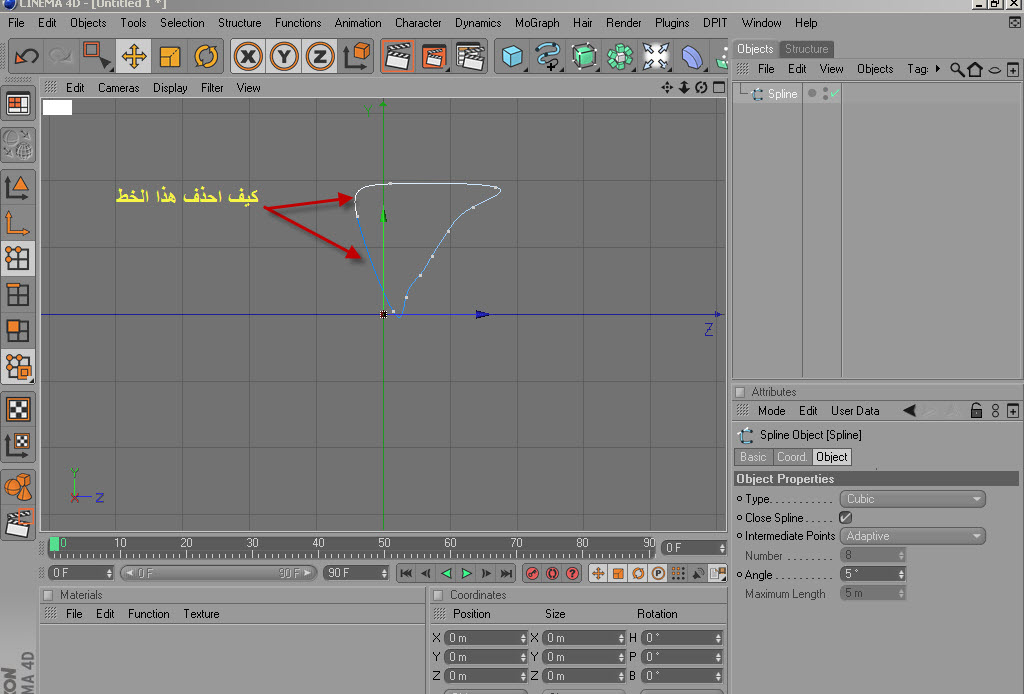Screen dimensions: 1024x694
Task: Enable the Object Axis tool
Action: click(x=18, y=223)
